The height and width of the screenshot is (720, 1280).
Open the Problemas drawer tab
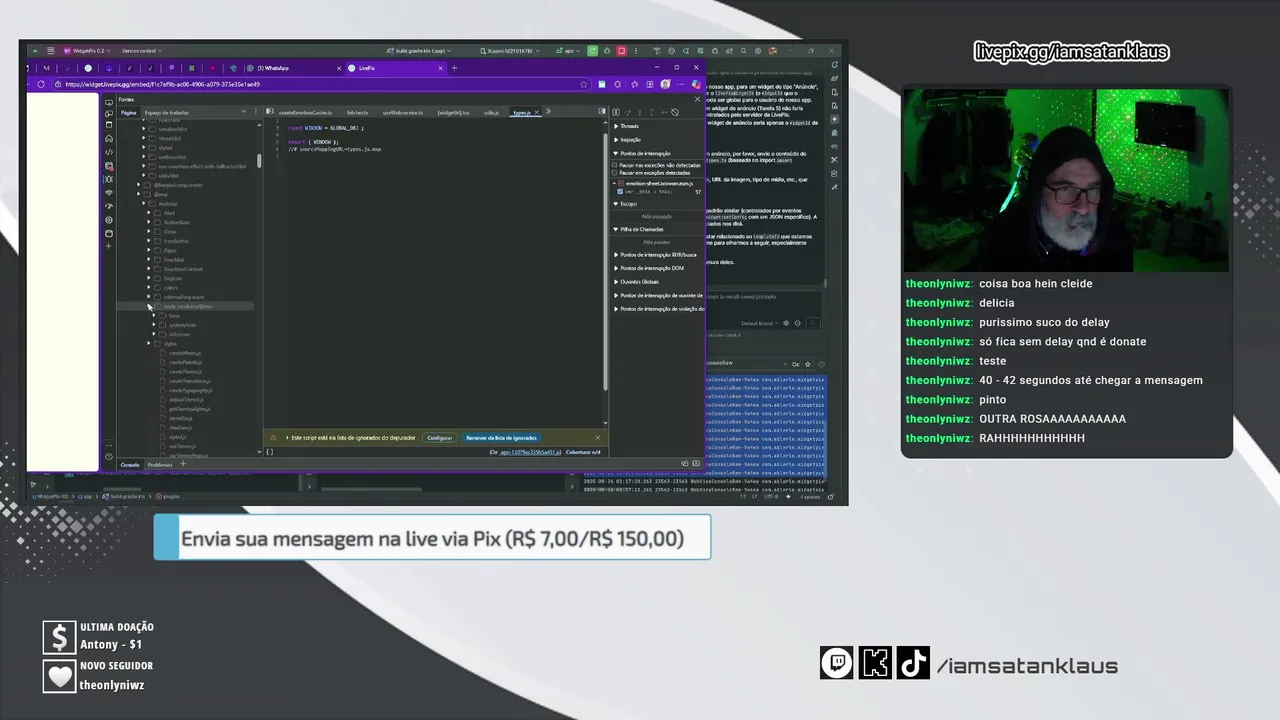160,465
